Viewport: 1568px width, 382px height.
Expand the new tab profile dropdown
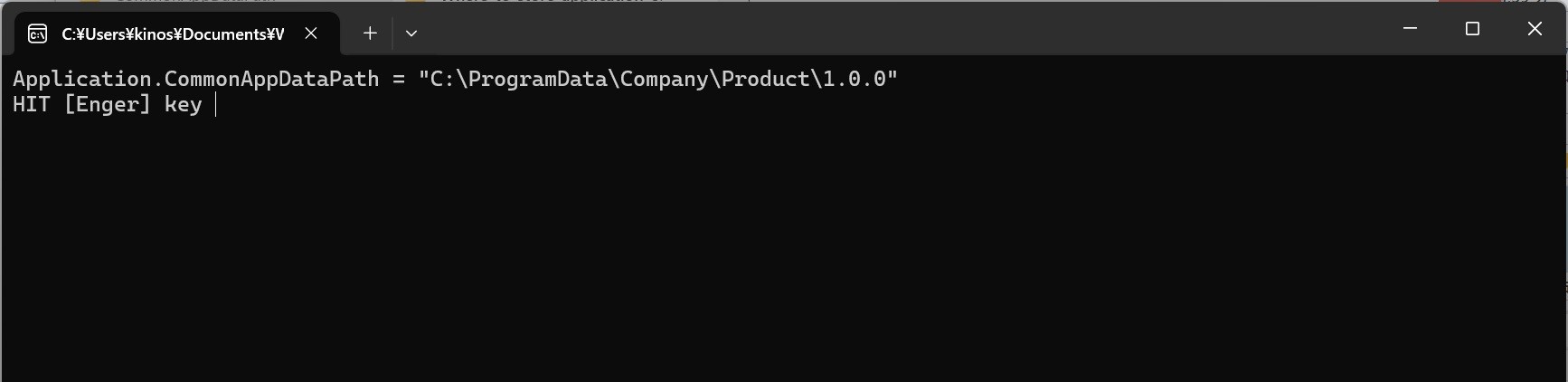tap(411, 33)
